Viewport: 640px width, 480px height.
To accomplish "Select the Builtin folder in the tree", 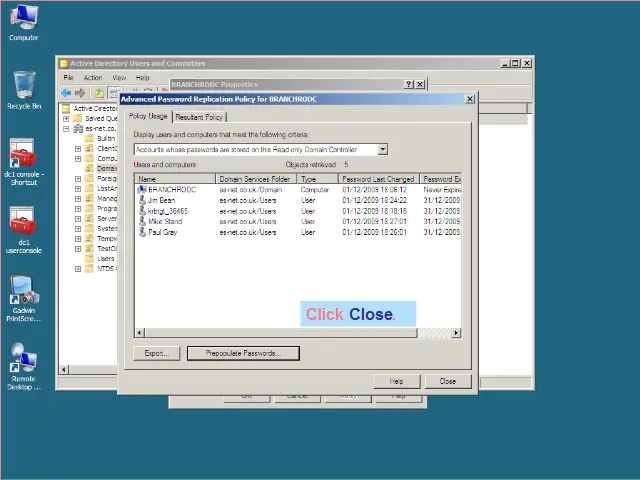I will 106,139.
